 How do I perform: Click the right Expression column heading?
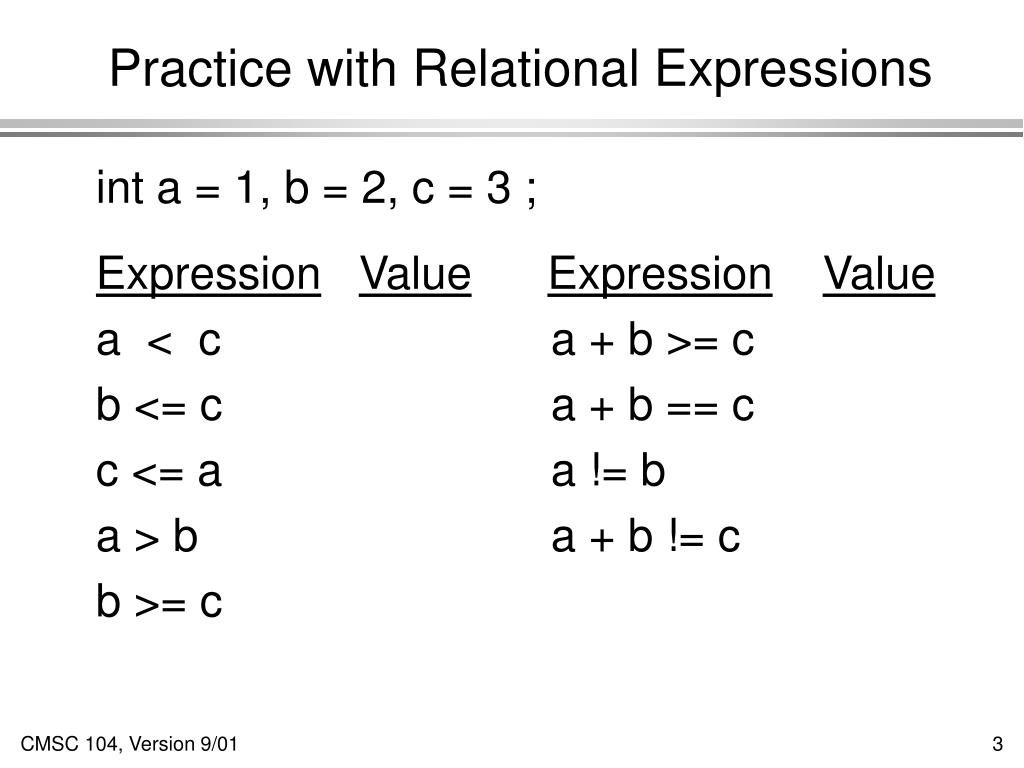pos(660,275)
